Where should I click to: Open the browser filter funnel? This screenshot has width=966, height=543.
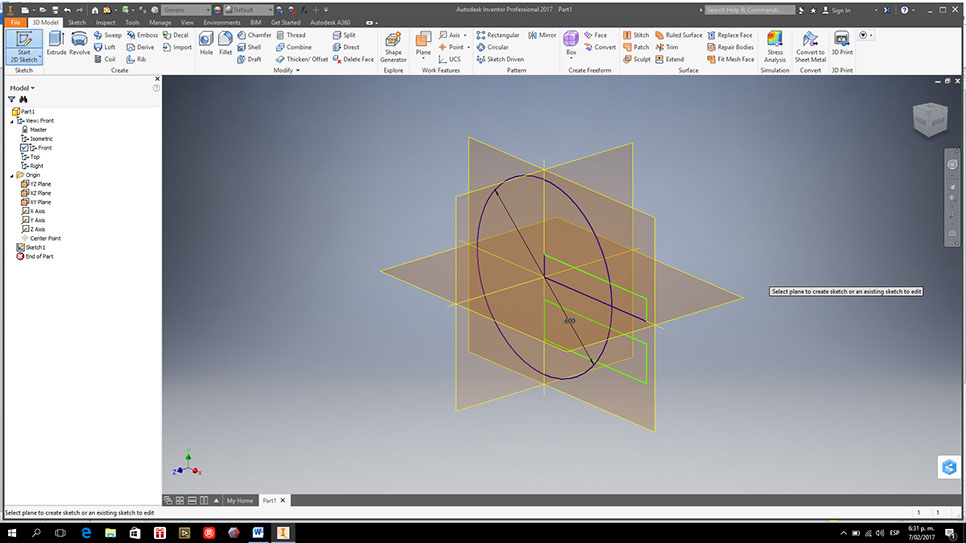pos(12,99)
